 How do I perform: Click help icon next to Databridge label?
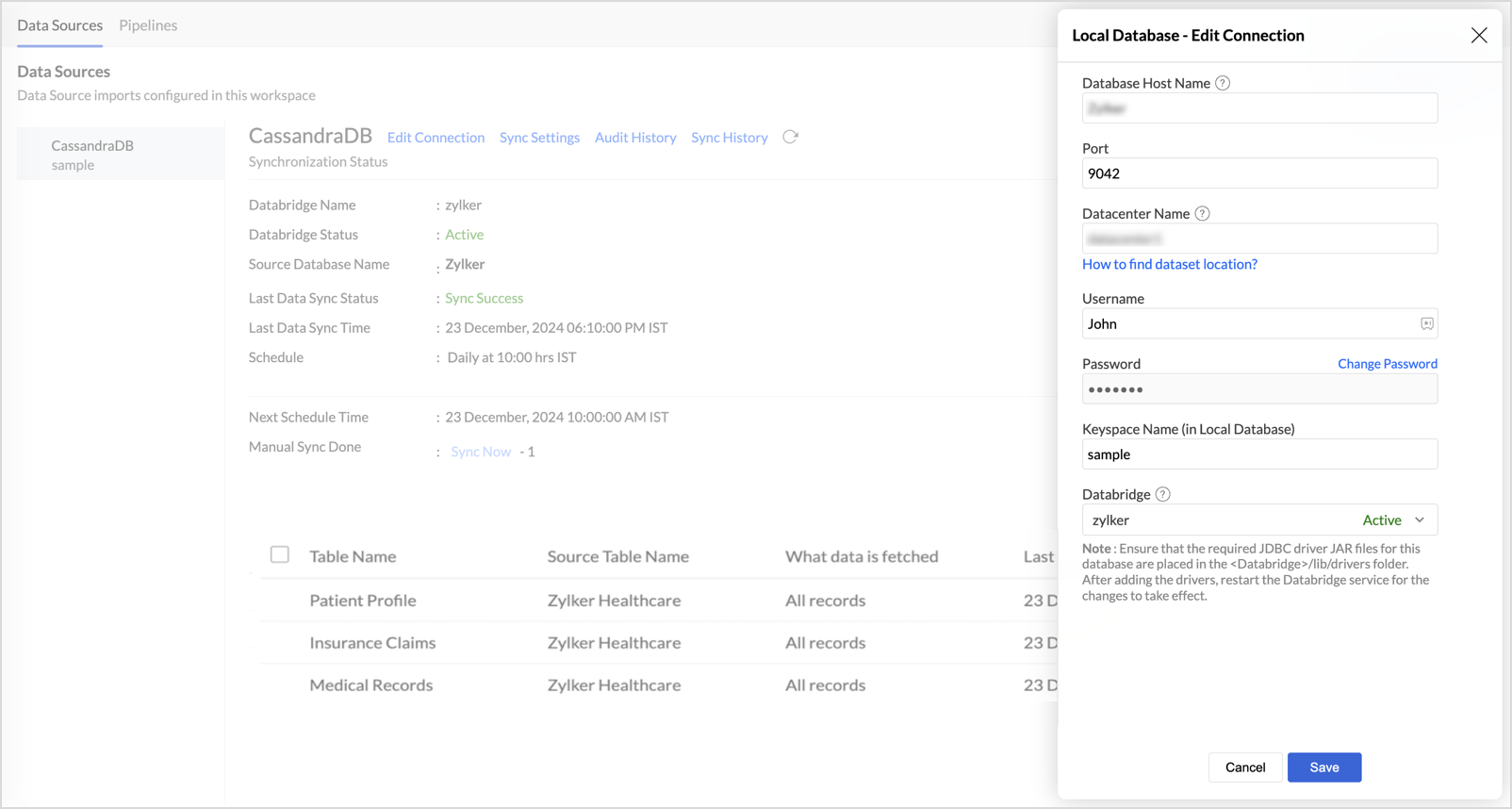pyautogui.click(x=1163, y=494)
